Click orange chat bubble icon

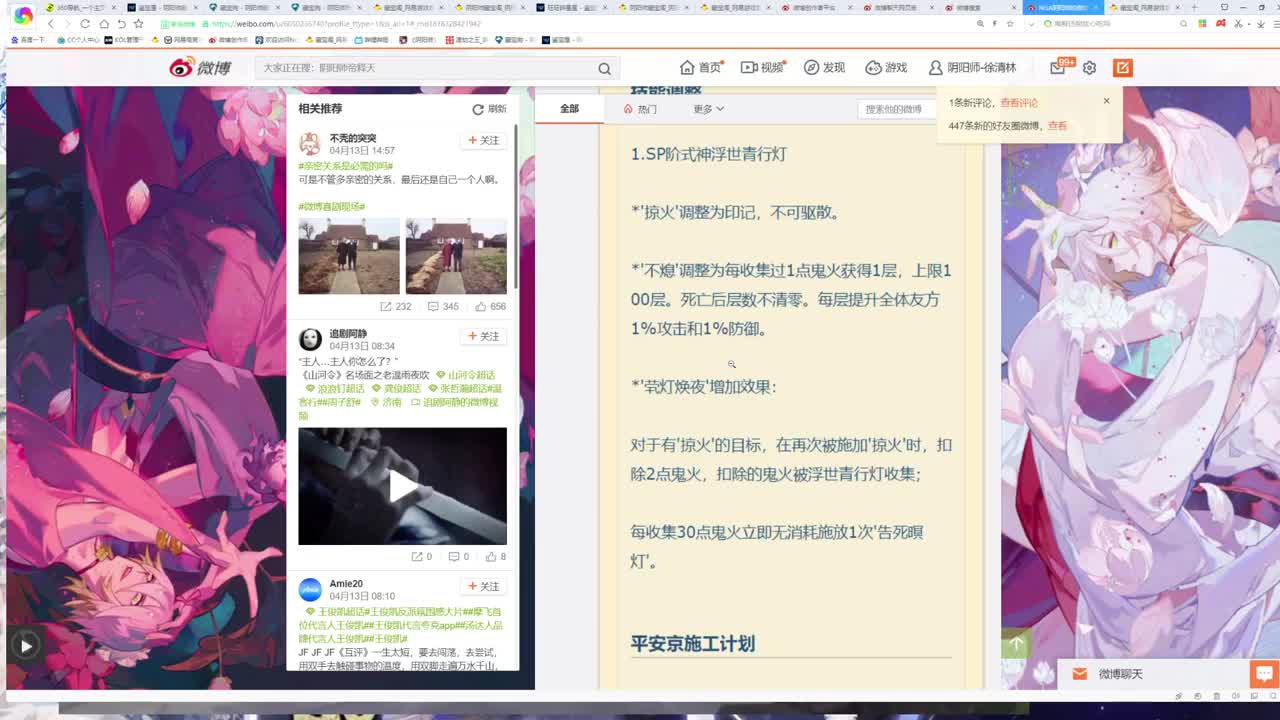click(x=1264, y=674)
